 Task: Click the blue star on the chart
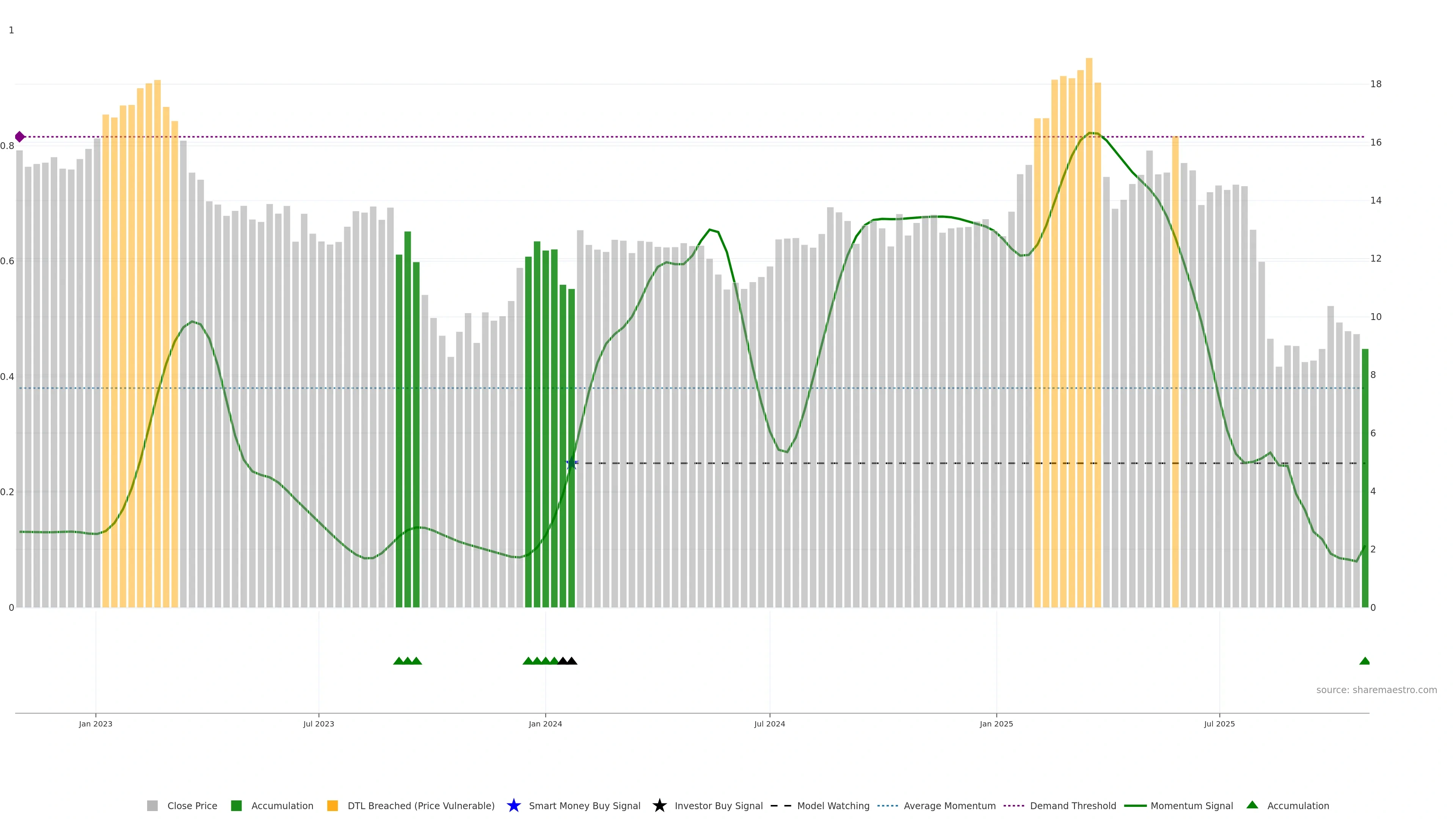pyautogui.click(x=571, y=463)
